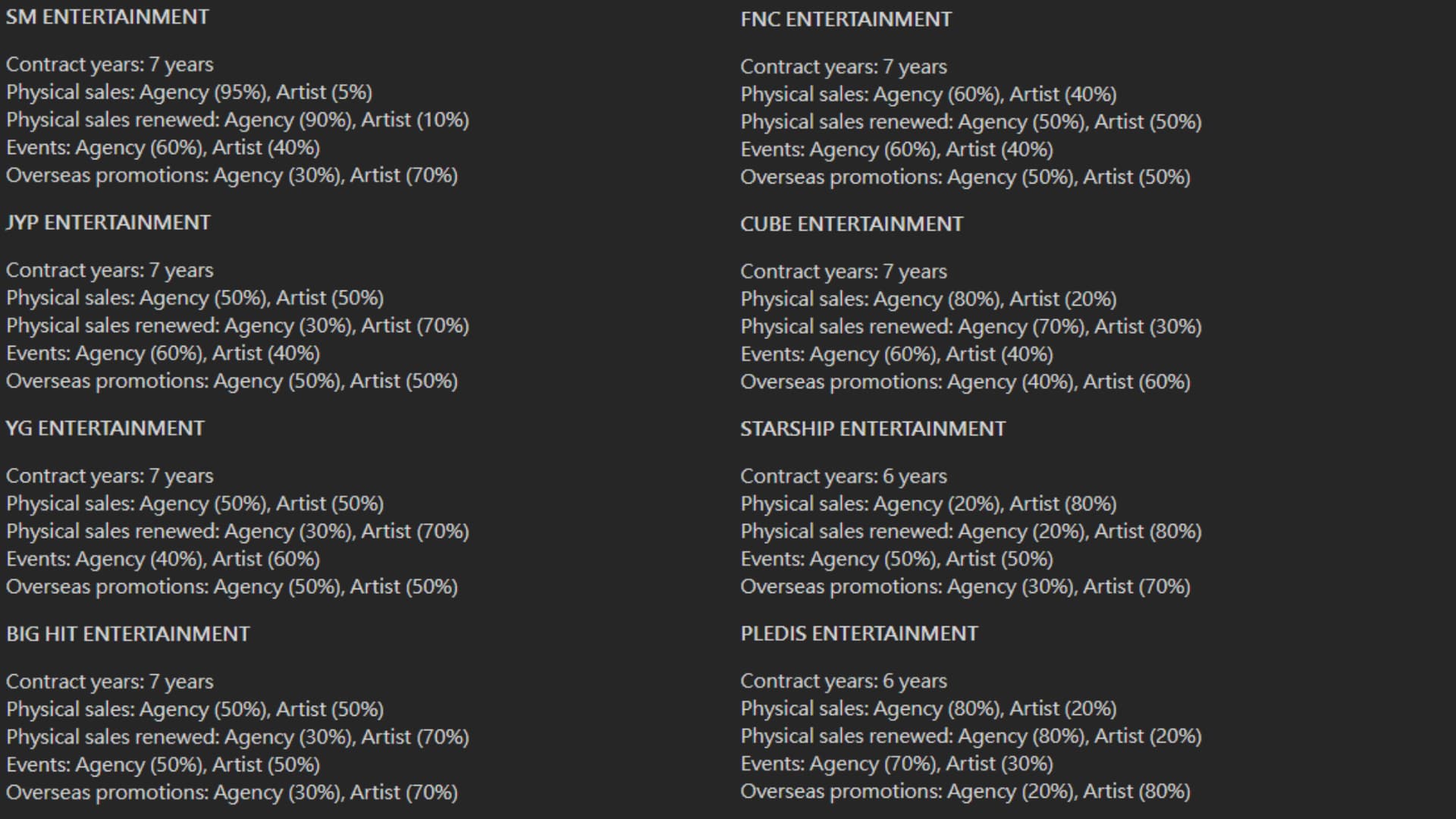
Task: Click the STARSHIP ENTERTAINMENT heading
Action: click(873, 428)
